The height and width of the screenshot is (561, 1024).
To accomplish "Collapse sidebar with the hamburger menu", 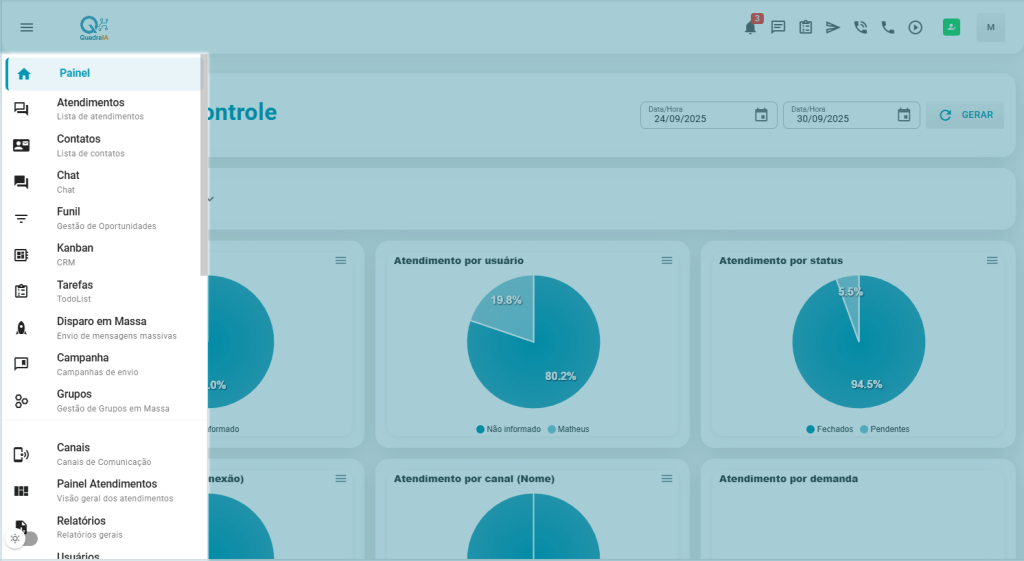I will (x=27, y=27).
